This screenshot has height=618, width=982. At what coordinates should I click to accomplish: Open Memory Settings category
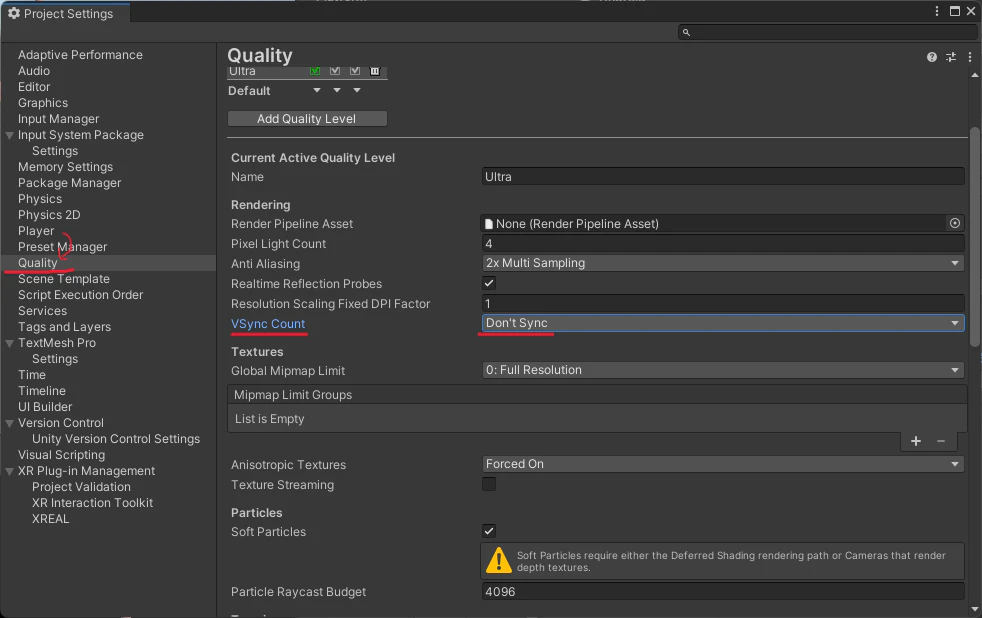(65, 167)
